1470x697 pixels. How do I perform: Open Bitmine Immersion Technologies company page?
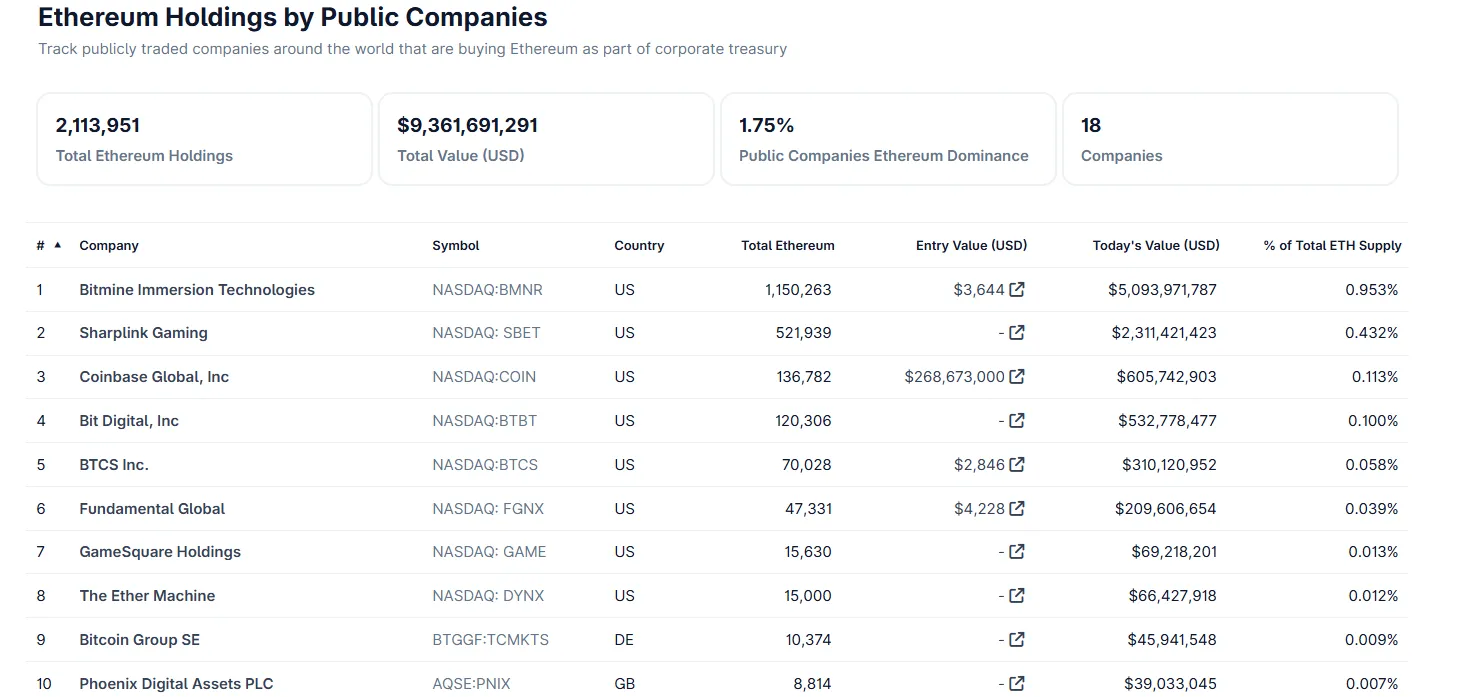pos(197,290)
